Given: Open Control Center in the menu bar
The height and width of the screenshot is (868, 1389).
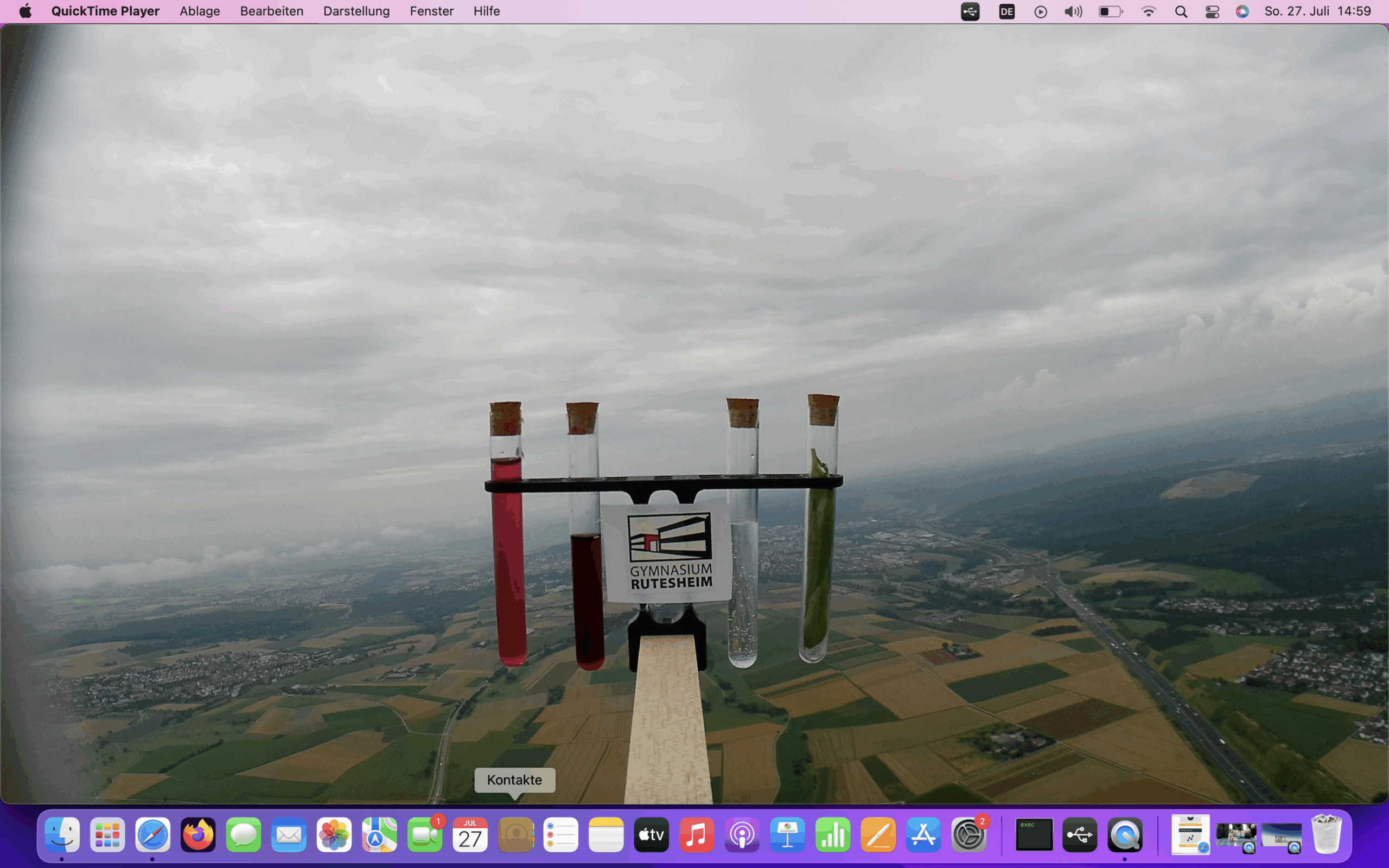Looking at the screenshot, I should [1212, 11].
